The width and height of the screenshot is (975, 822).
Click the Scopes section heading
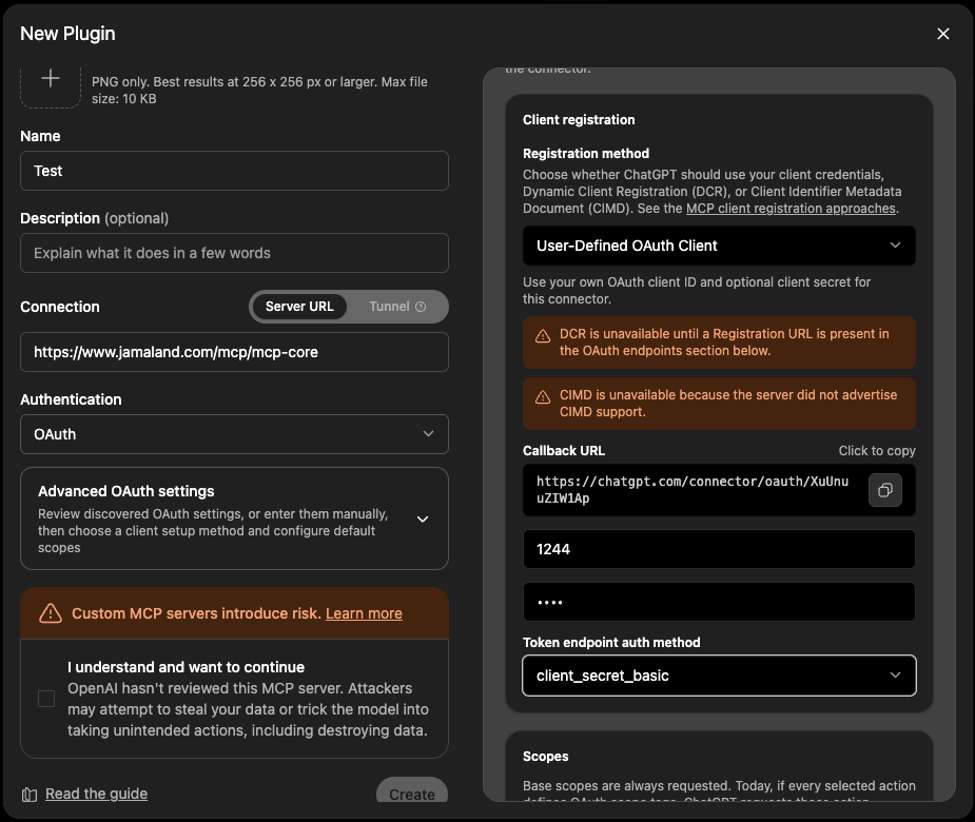[545, 756]
